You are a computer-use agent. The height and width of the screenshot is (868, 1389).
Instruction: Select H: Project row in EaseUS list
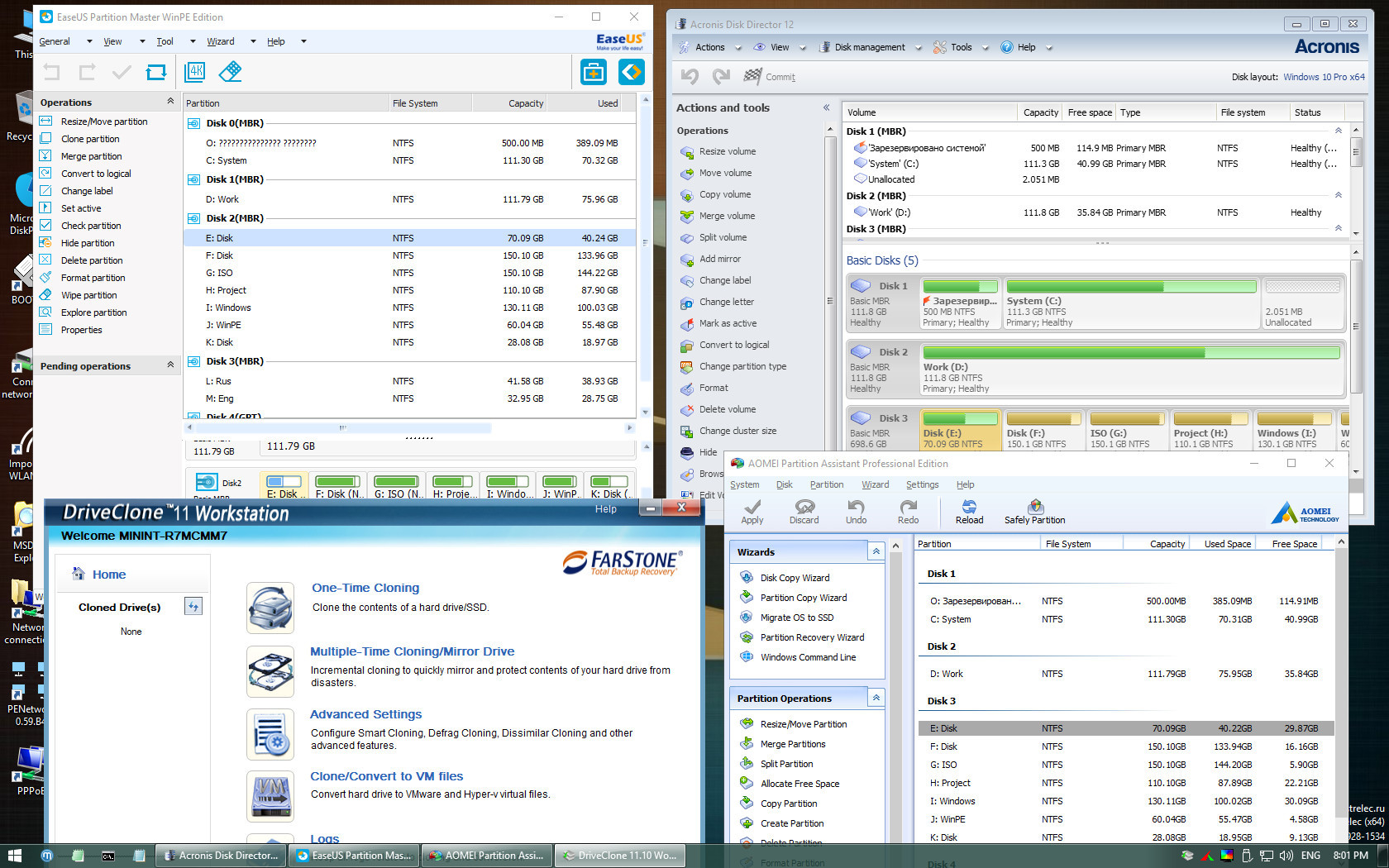[409, 290]
